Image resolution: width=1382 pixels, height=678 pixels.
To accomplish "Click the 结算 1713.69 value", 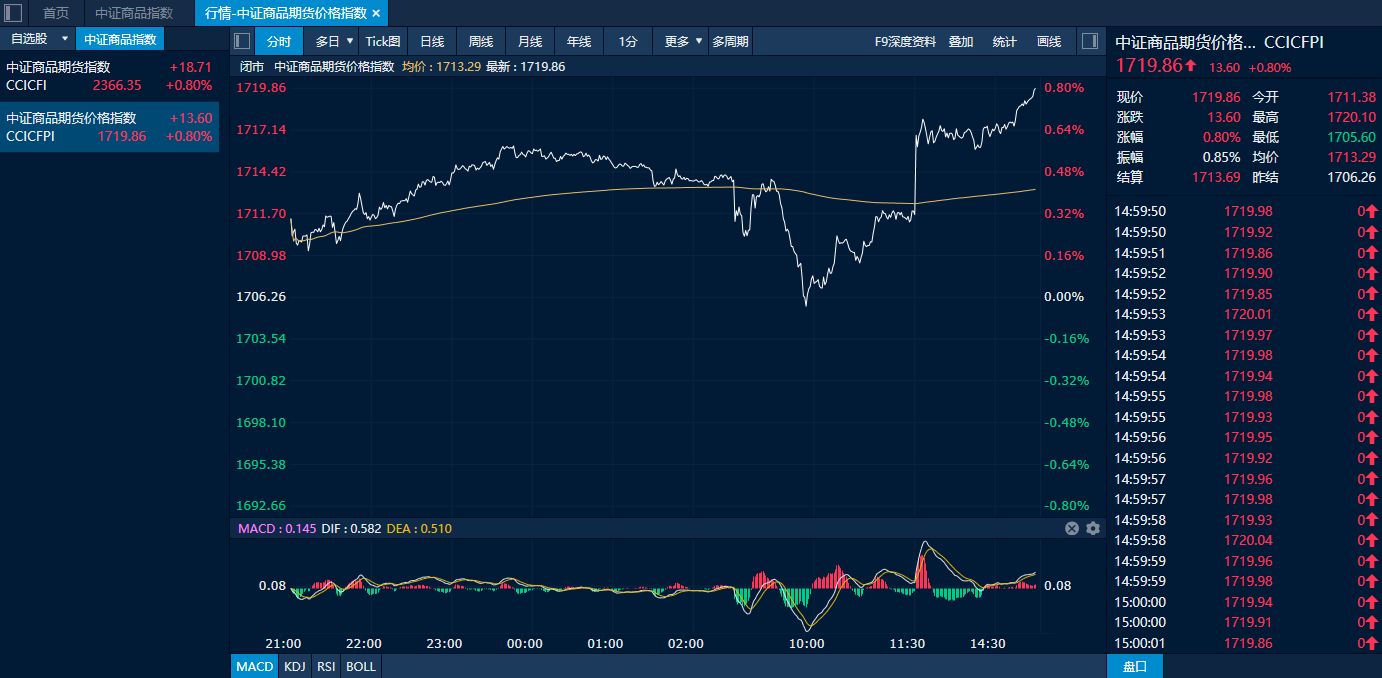I will click(x=1216, y=177).
